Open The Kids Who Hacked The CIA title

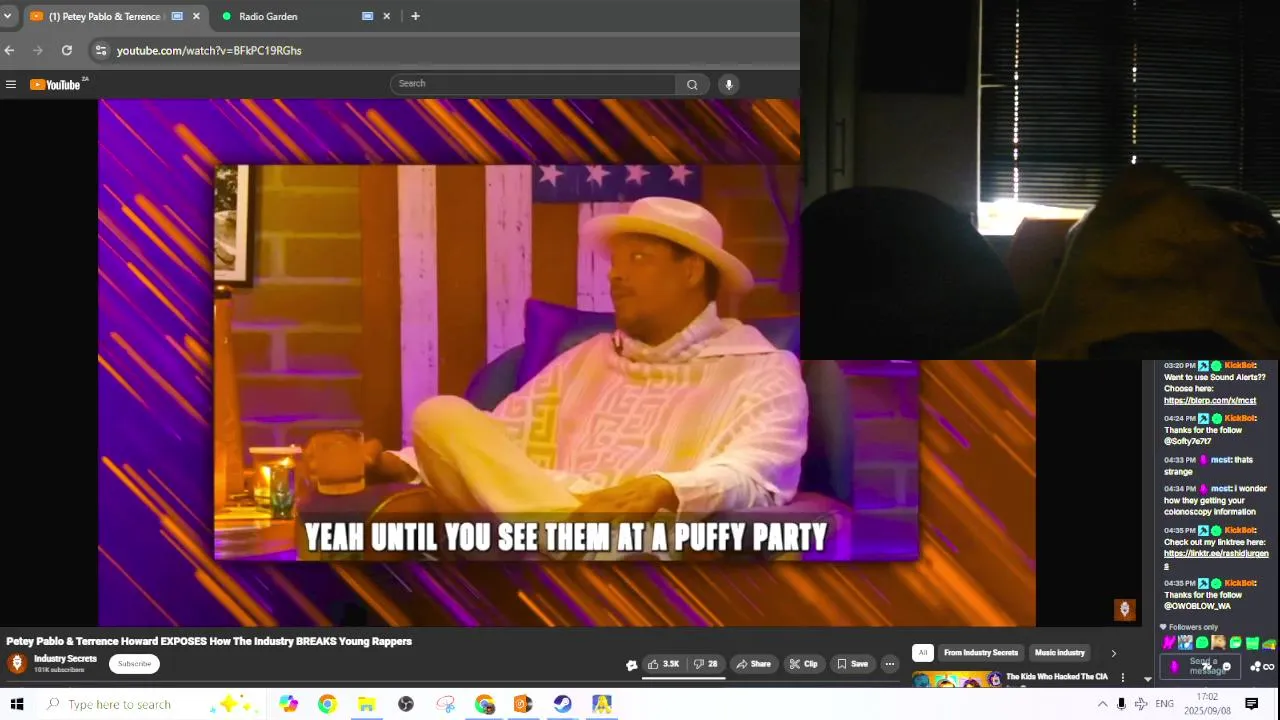pyautogui.click(x=1057, y=677)
